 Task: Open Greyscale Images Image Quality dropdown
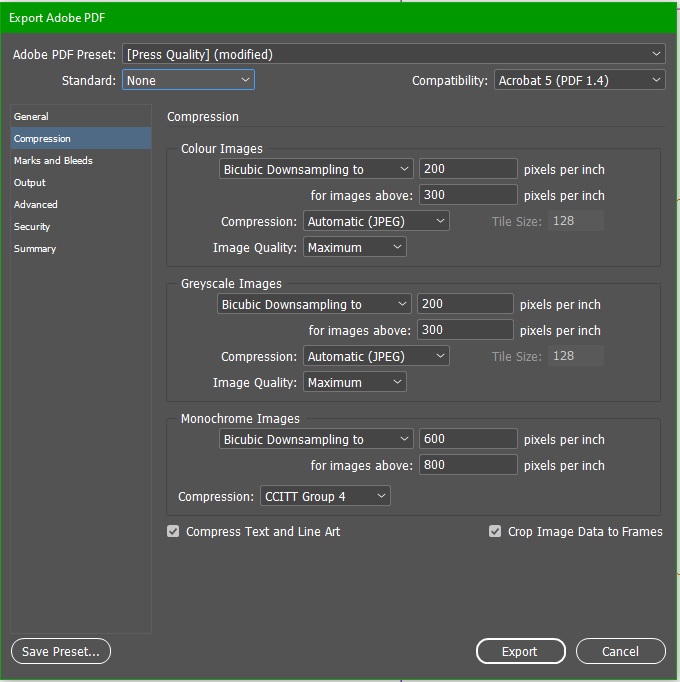tap(355, 382)
